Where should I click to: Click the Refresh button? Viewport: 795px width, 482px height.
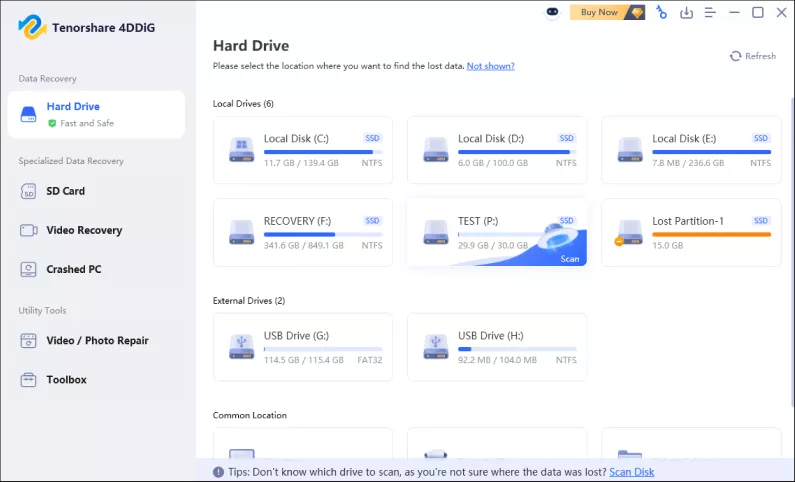pyautogui.click(x=753, y=56)
